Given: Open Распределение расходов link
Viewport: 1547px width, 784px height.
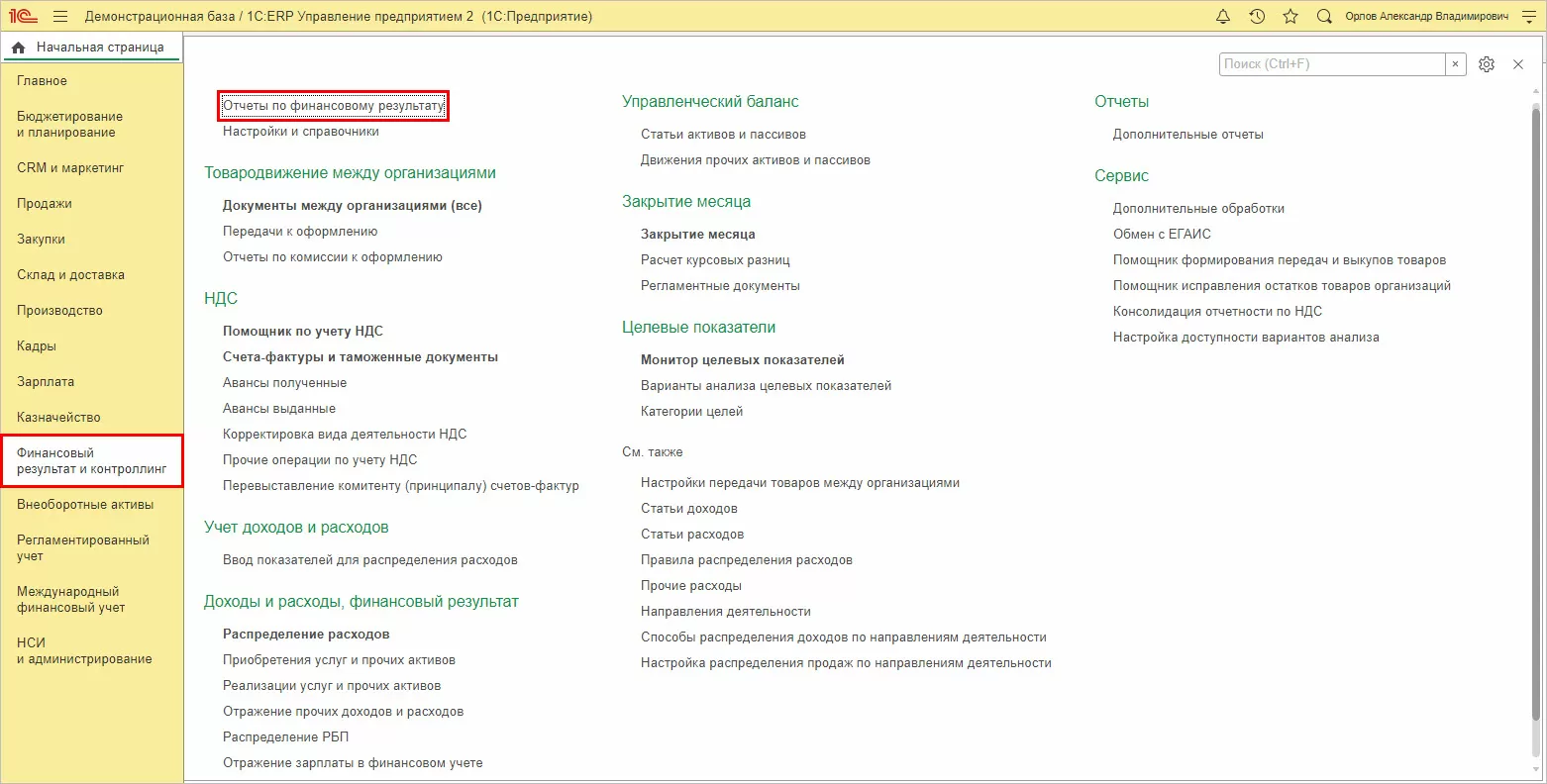Looking at the screenshot, I should pyautogui.click(x=306, y=635).
